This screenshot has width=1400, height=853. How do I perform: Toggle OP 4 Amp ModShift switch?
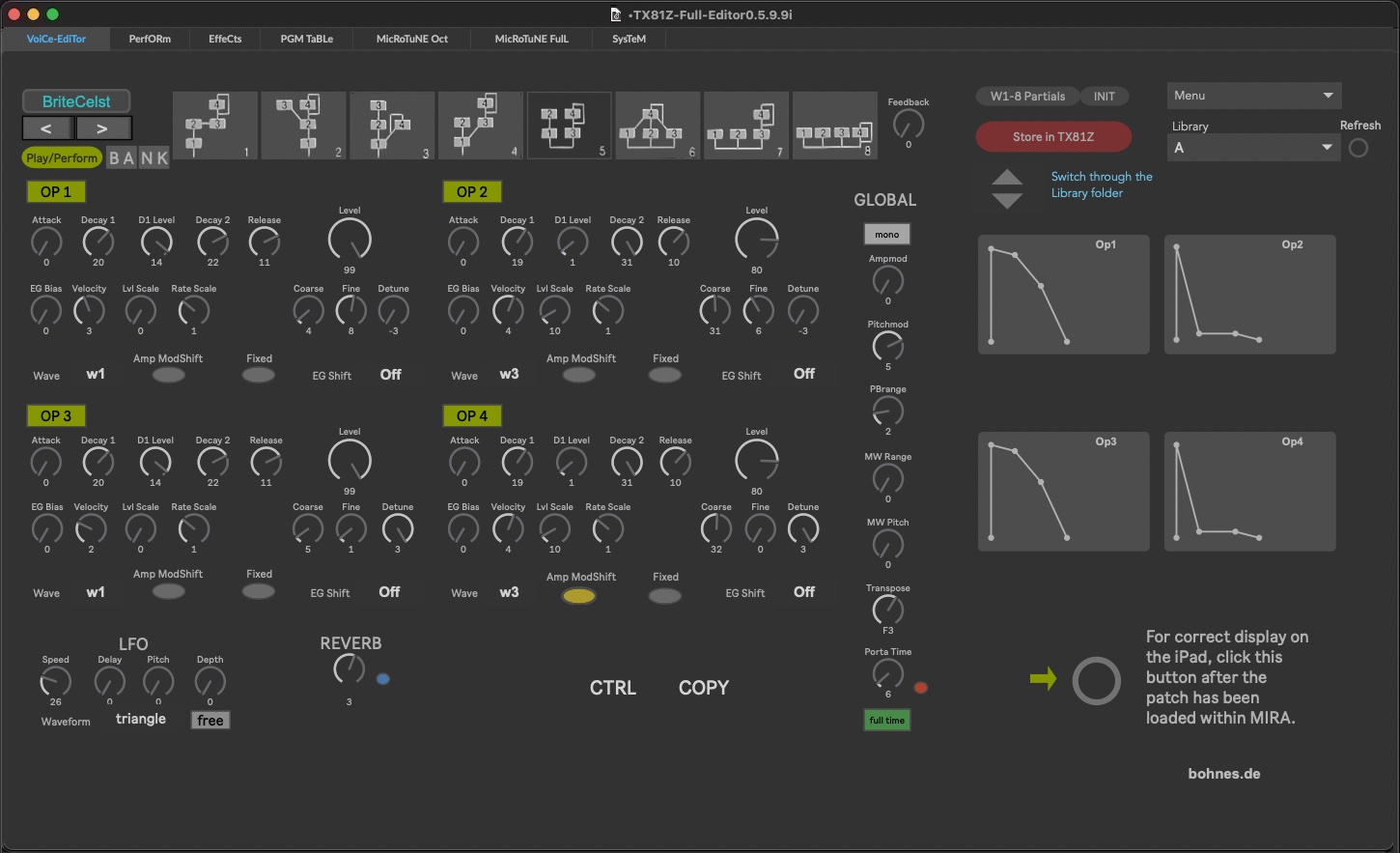coord(579,596)
